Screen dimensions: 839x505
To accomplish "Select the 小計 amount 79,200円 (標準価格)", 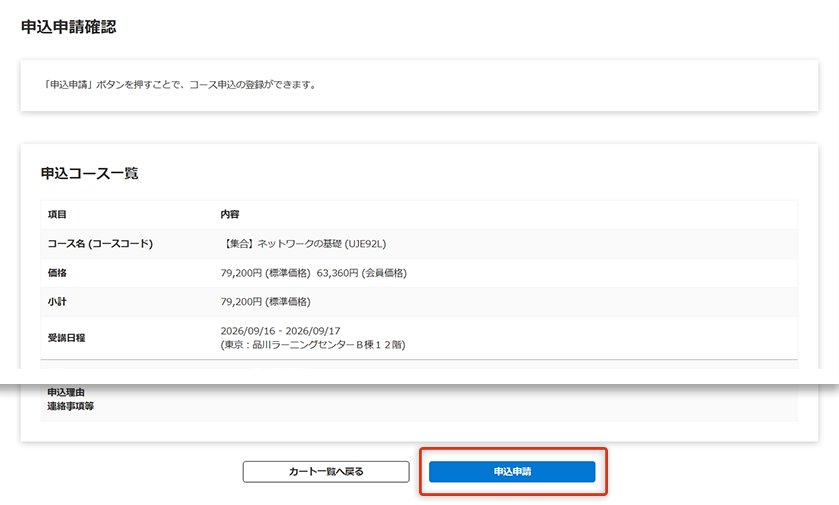I will (x=265, y=301).
